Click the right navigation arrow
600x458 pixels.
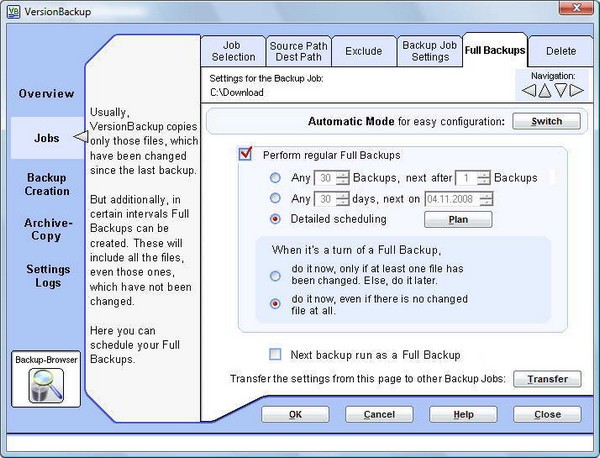[x=577, y=91]
